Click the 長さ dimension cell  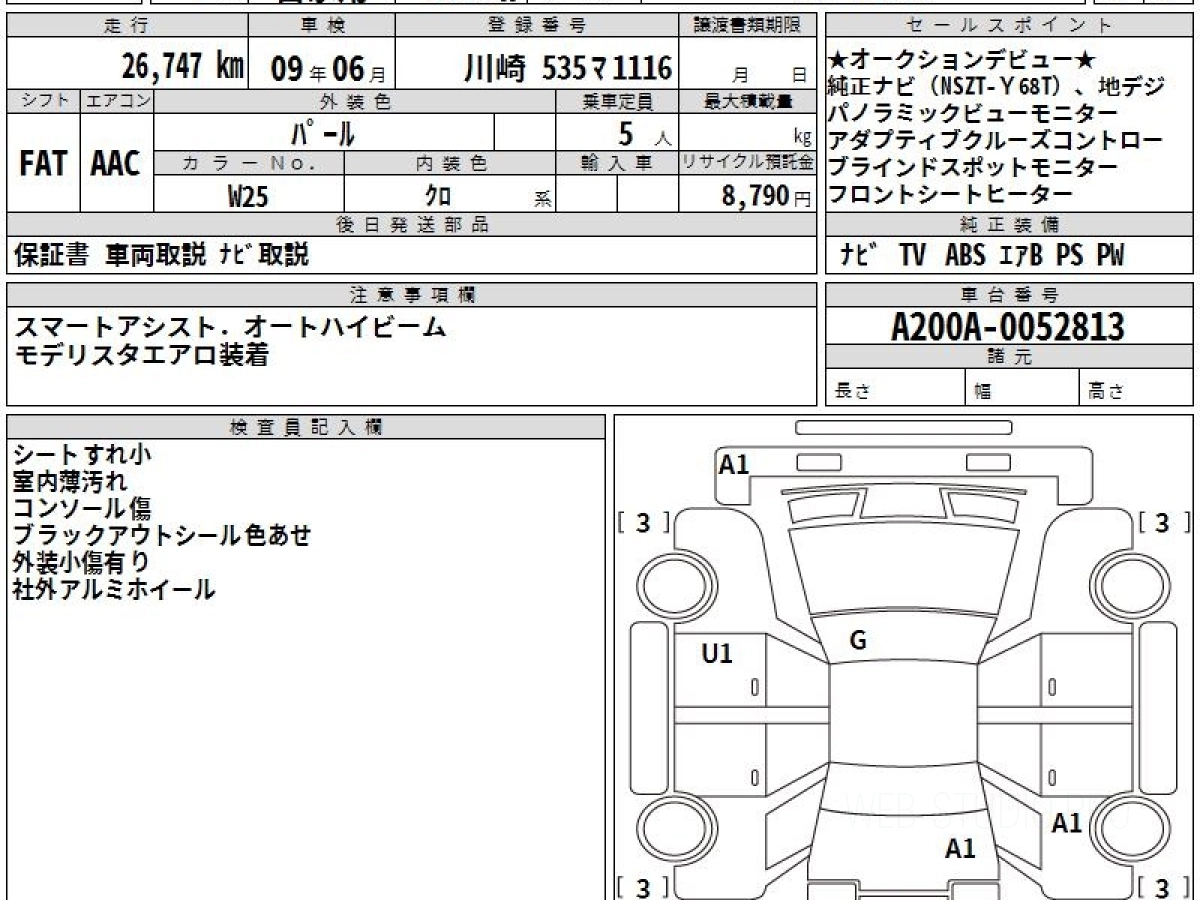click(895, 388)
